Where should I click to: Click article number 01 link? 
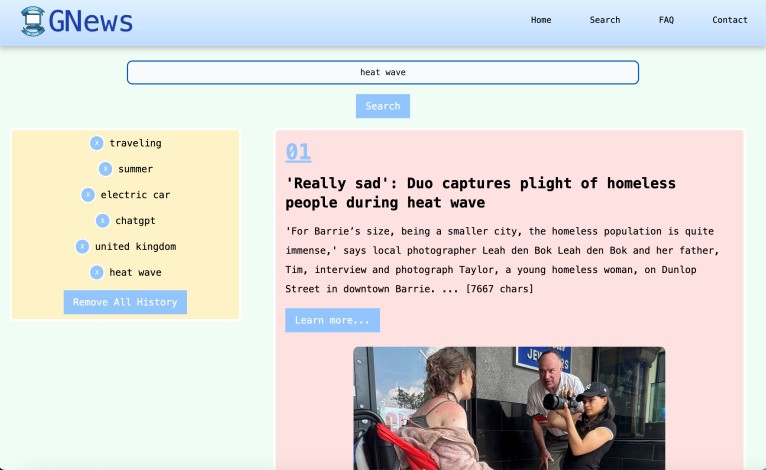click(298, 152)
